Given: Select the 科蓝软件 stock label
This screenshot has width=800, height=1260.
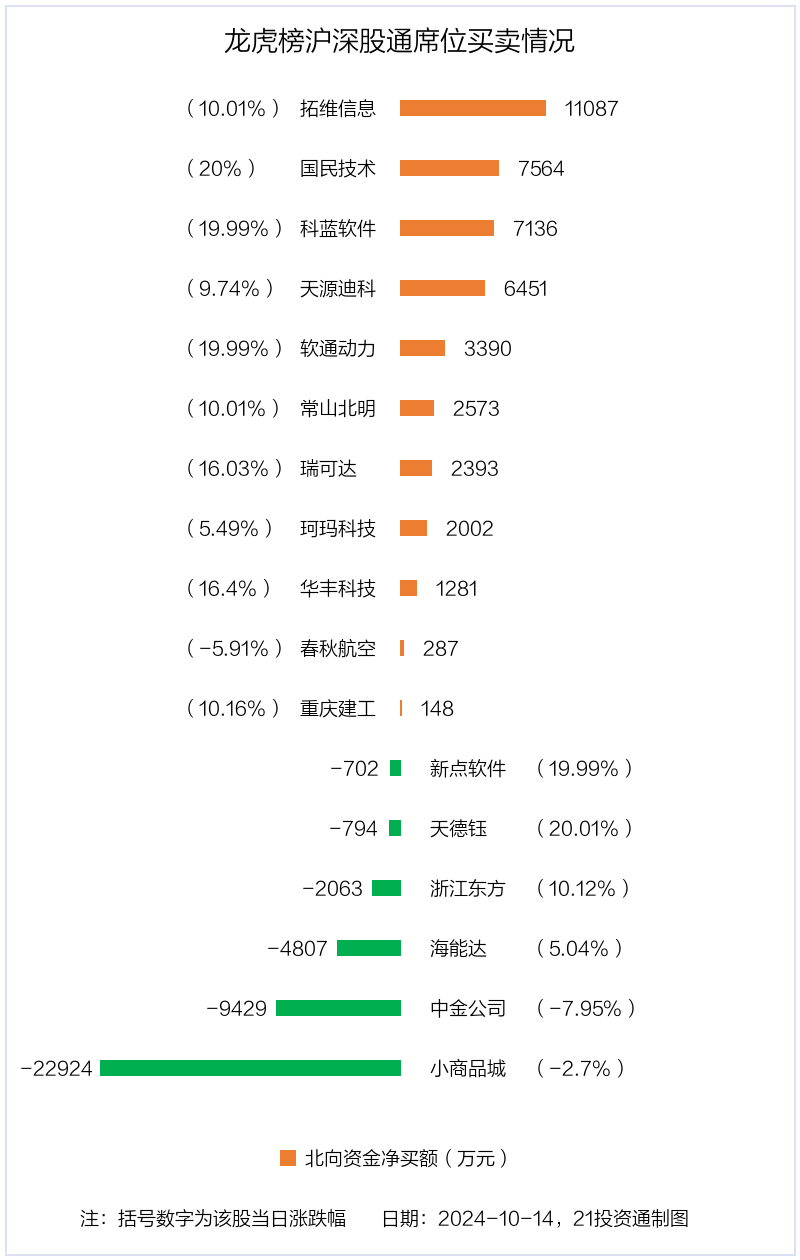Looking at the screenshot, I should click(x=338, y=228).
